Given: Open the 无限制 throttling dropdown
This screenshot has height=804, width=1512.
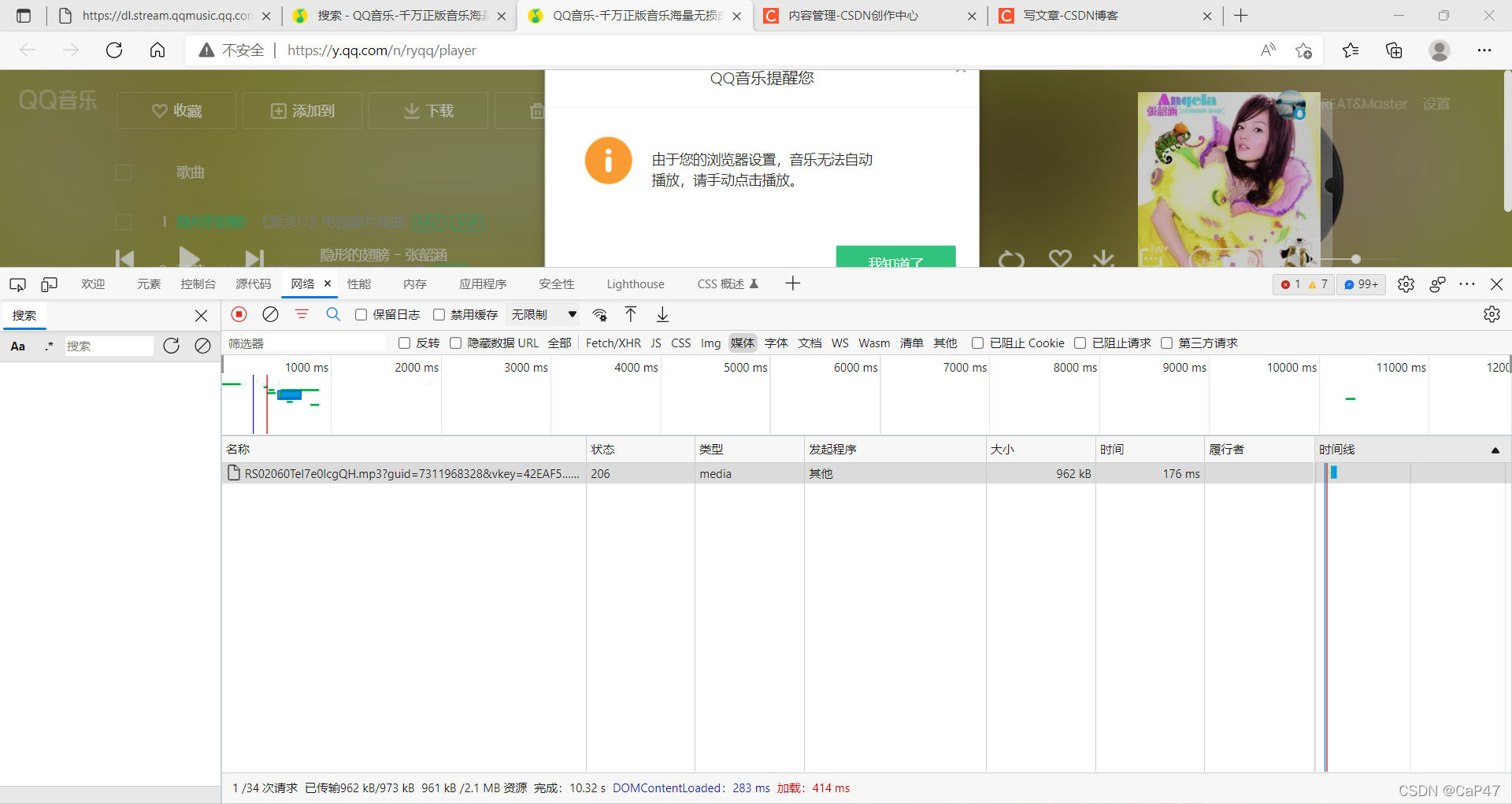Looking at the screenshot, I should coord(543,314).
